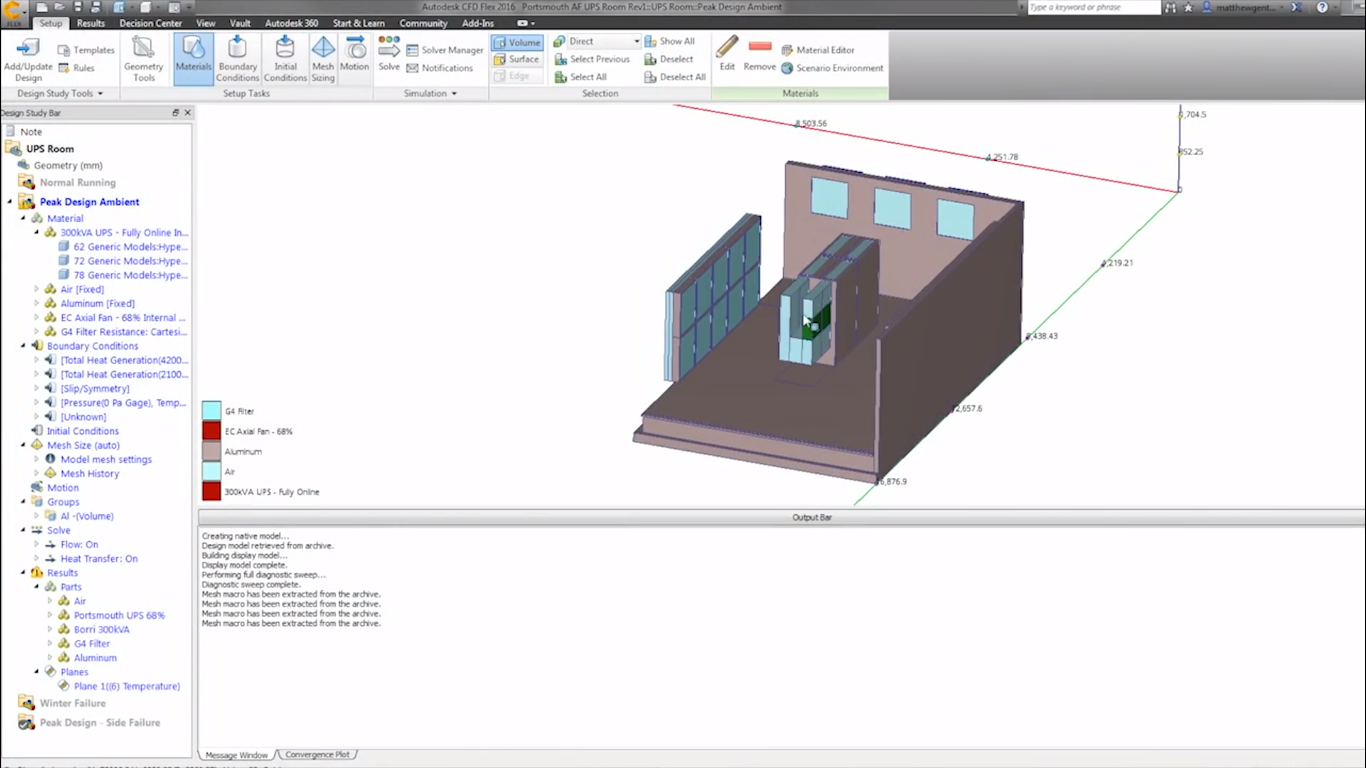Click Show All in Selection panel

(669, 41)
